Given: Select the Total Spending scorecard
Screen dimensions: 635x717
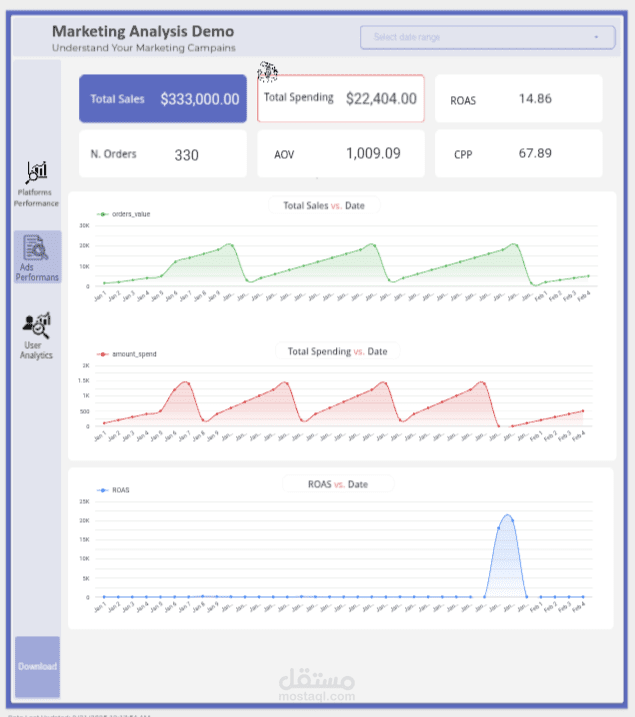Looking at the screenshot, I should (341, 98).
